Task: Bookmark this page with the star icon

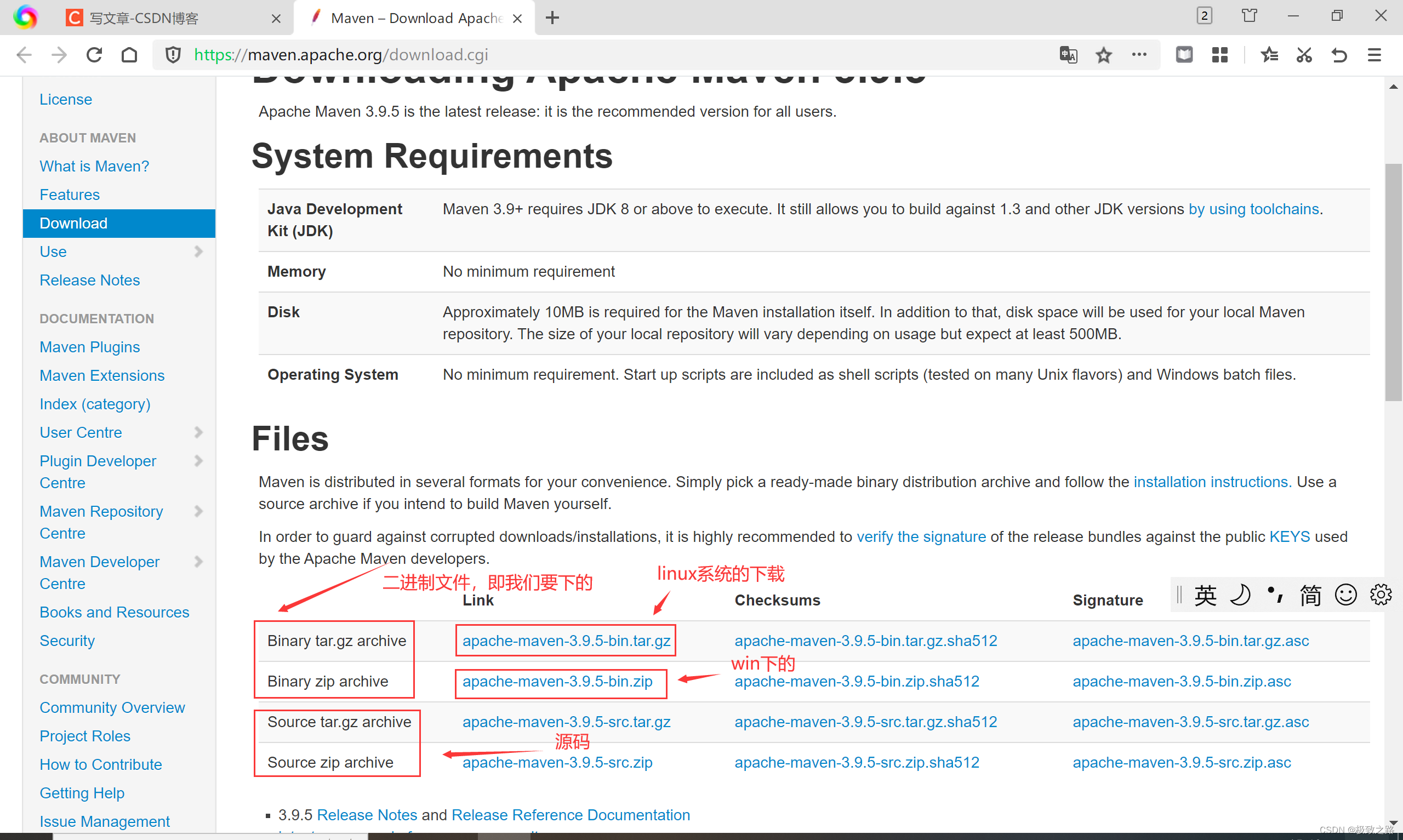Action: point(1104,55)
